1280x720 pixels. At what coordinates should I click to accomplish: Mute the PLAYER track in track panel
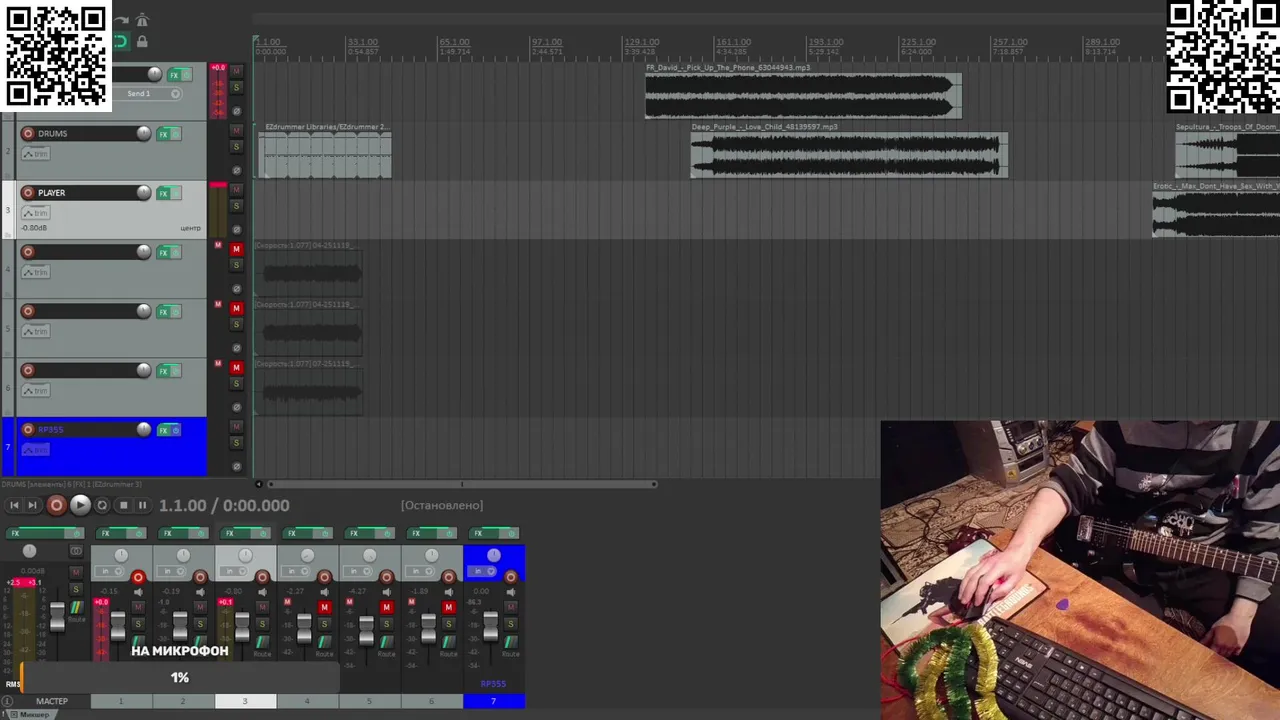pyautogui.click(x=236, y=190)
